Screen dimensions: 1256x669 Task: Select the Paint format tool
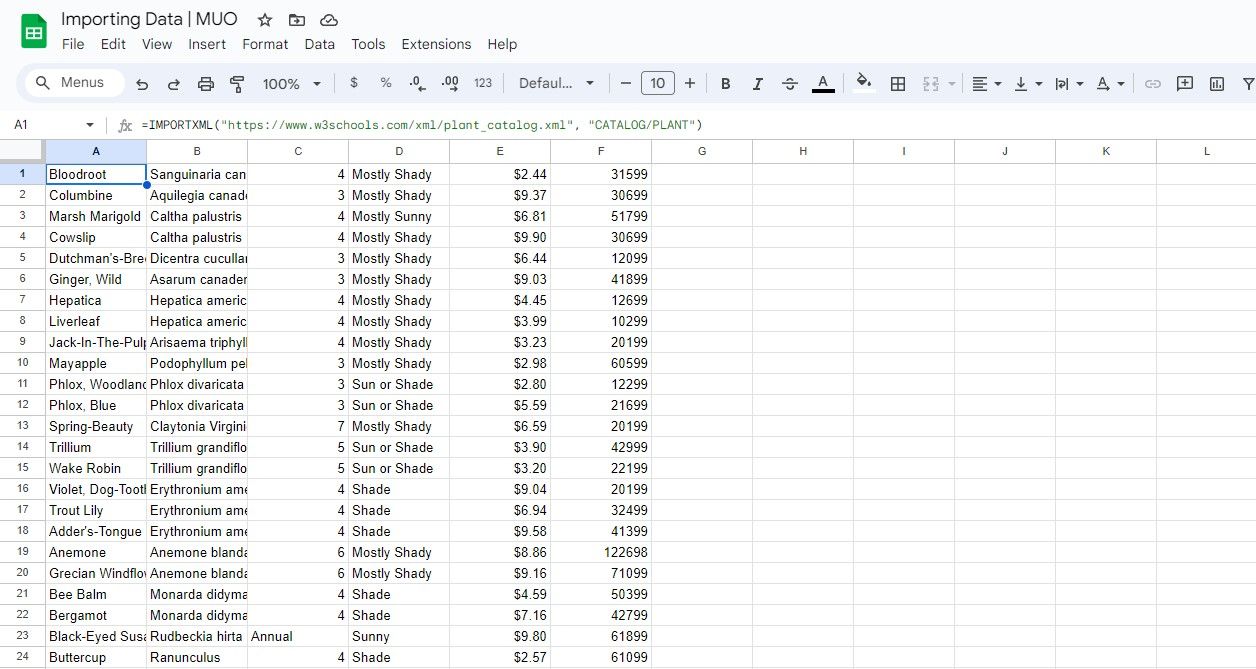237,84
